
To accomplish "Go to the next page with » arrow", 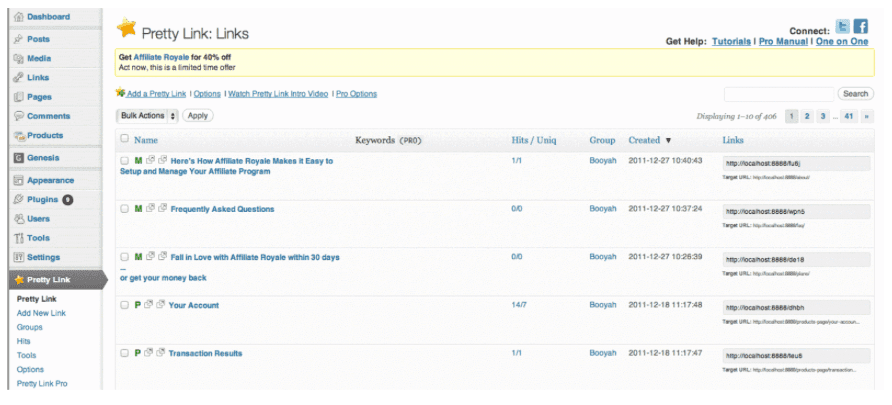I will pos(868,116).
